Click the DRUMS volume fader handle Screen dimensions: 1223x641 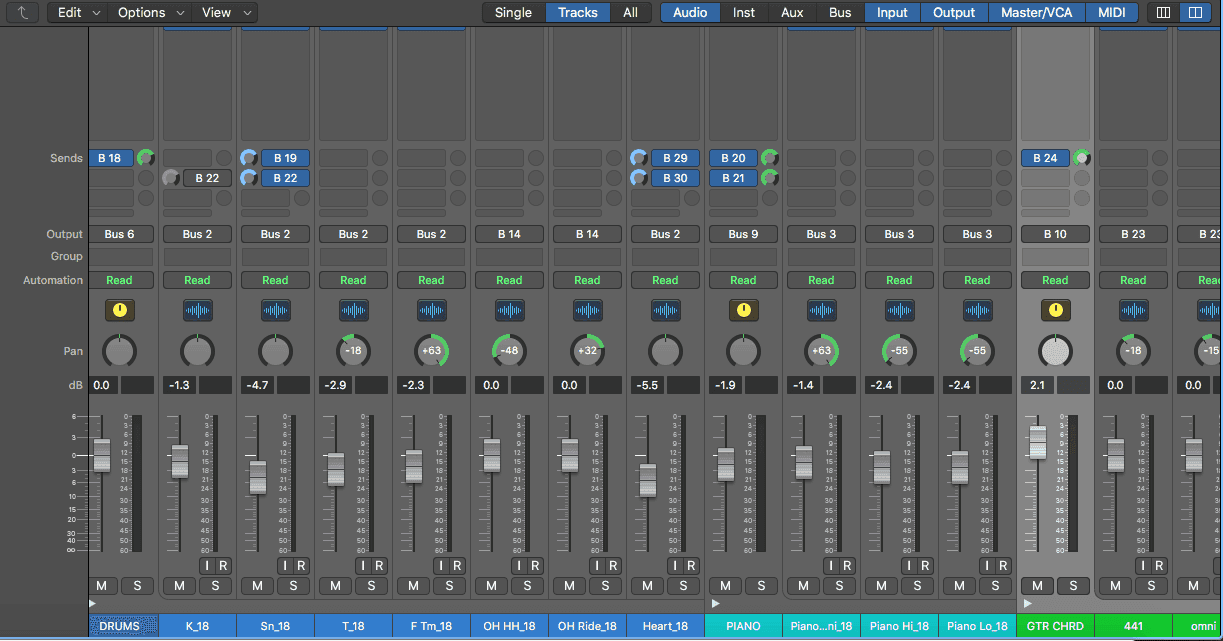point(102,454)
